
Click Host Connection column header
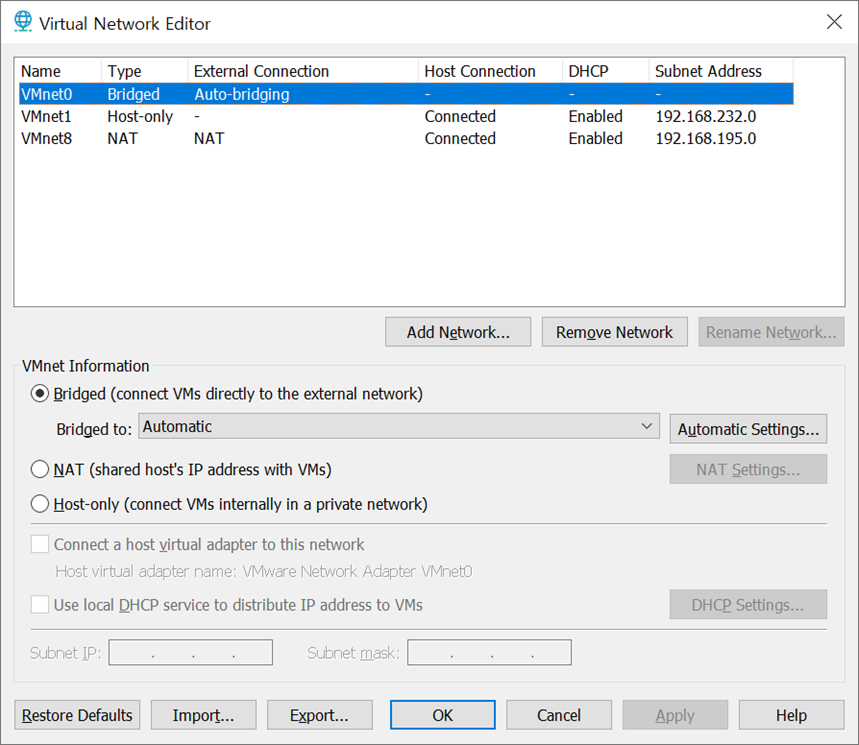coord(490,71)
